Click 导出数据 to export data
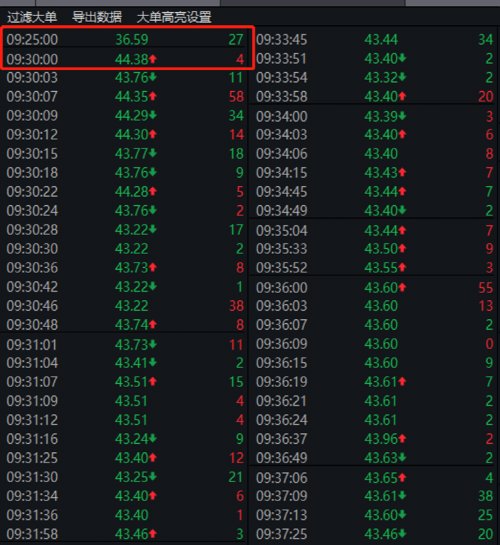Screen dimensions: 500x545 click(x=97, y=17)
